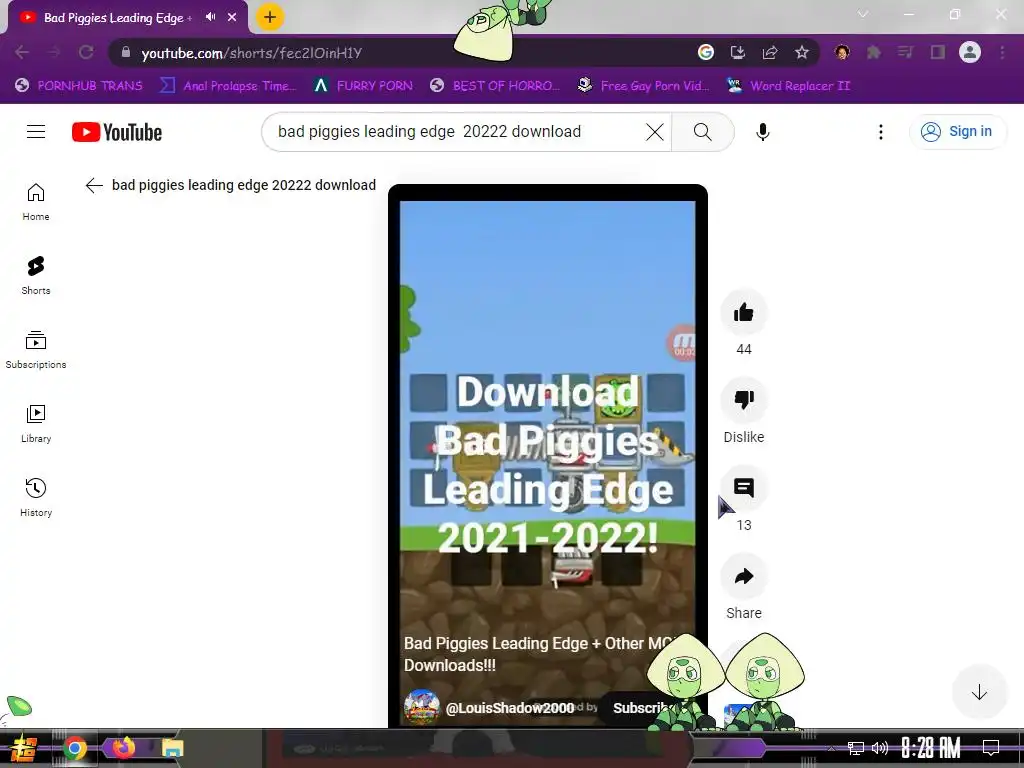The height and width of the screenshot is (768, 1024).
Task: Open the media controls icon in the toolbar
Action: coord(905,52)
